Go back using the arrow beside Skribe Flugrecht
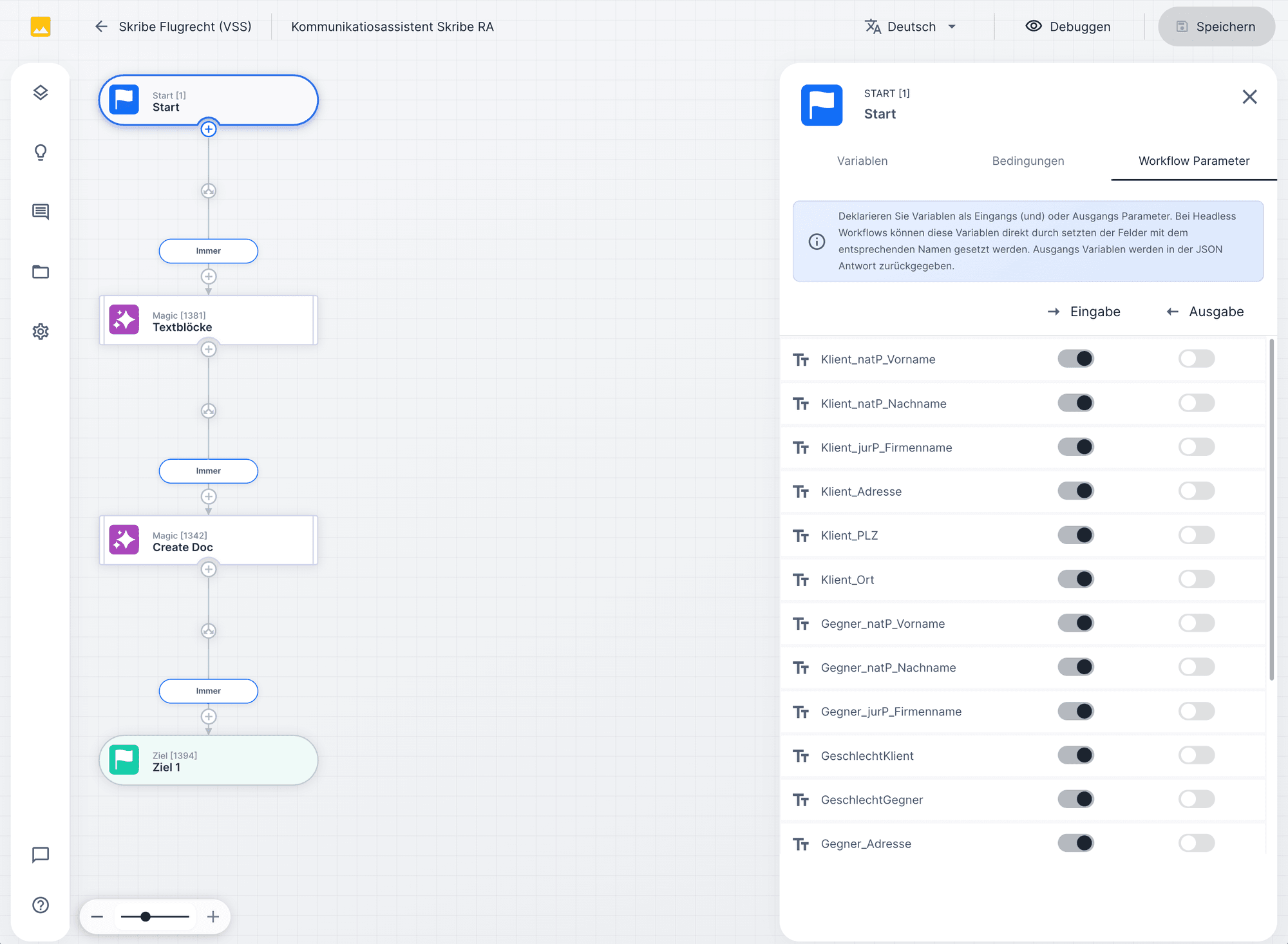The image size is (1288, 944). tap(101, 26)
